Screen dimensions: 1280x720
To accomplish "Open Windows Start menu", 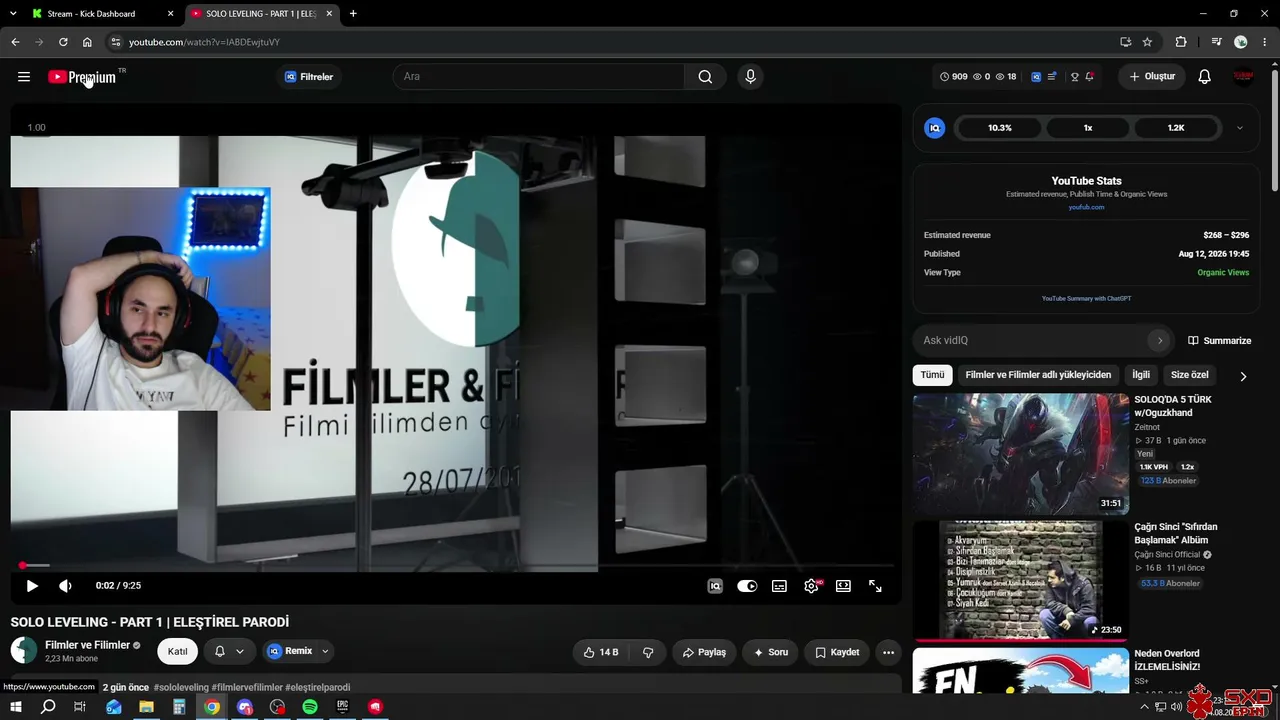I will [16, 707].
